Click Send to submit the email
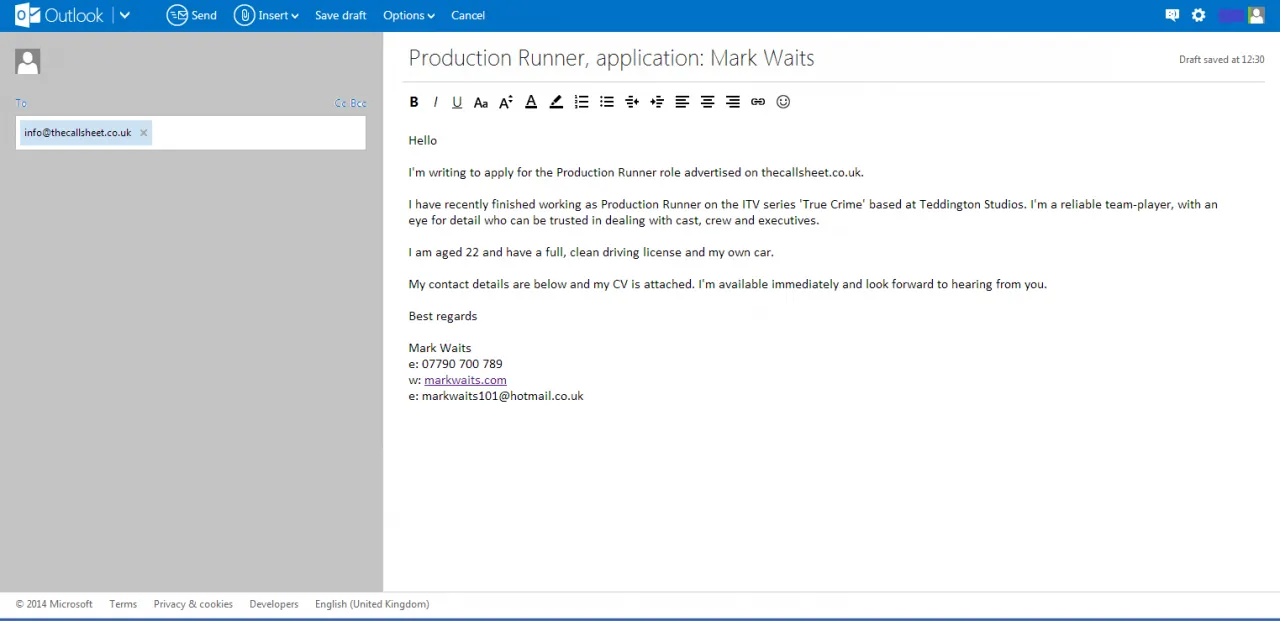 [191, 15]
